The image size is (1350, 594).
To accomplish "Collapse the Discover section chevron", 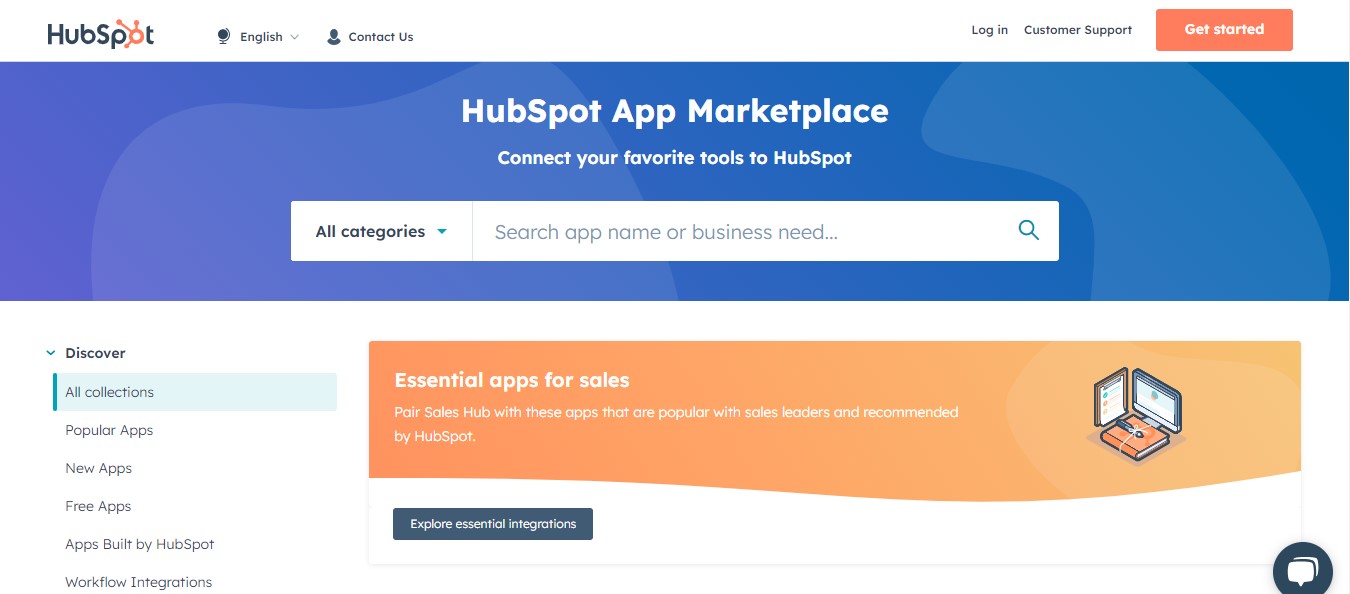I will (x=50, y=353).
